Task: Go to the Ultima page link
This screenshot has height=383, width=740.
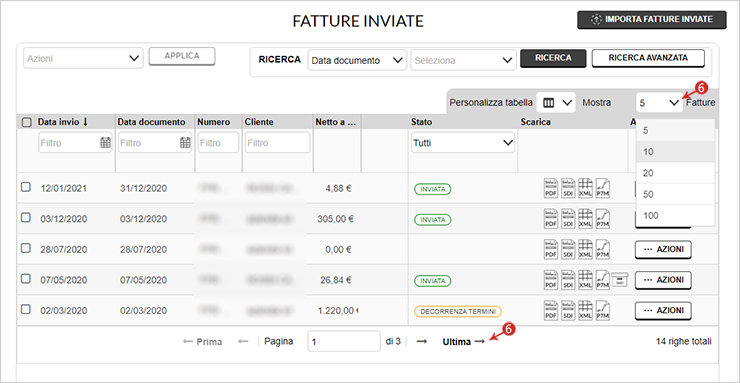Action: click(463, 342)
